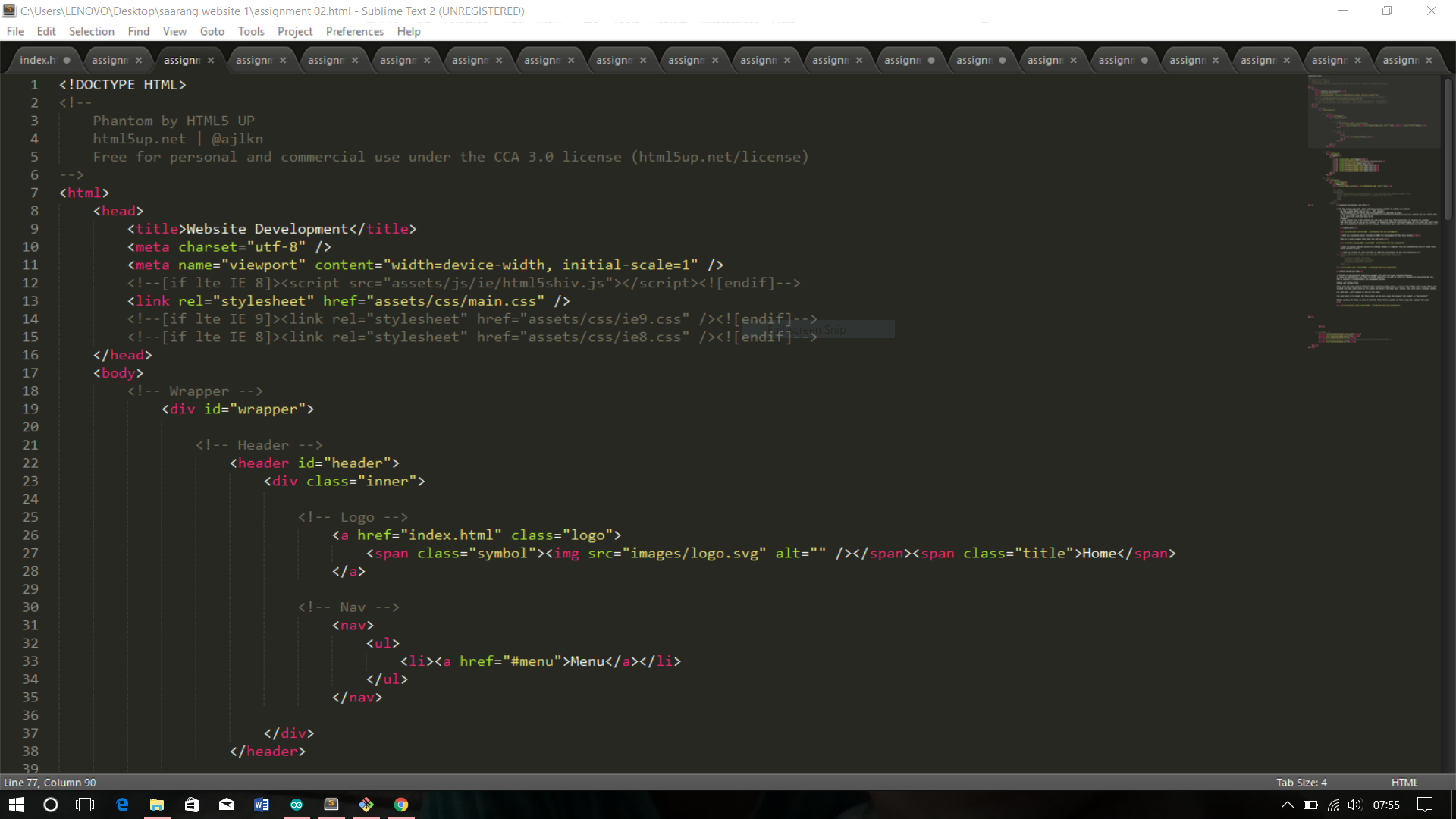Open Arduino IDE from taskbar
The width and height of the screenshot is (1456, 819).
(x=297, y=805)
